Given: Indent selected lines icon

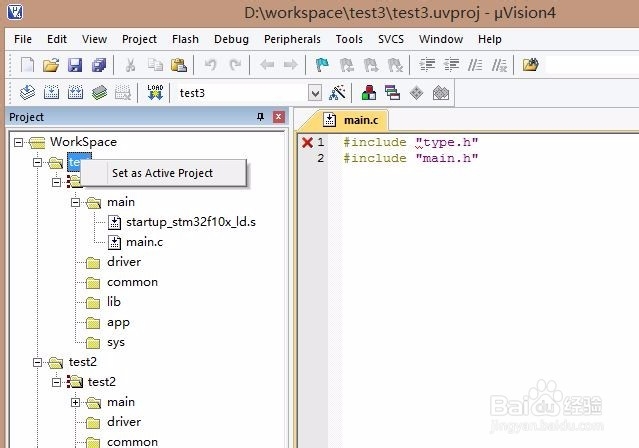Looking at the screenshot, I should (427, 64).
